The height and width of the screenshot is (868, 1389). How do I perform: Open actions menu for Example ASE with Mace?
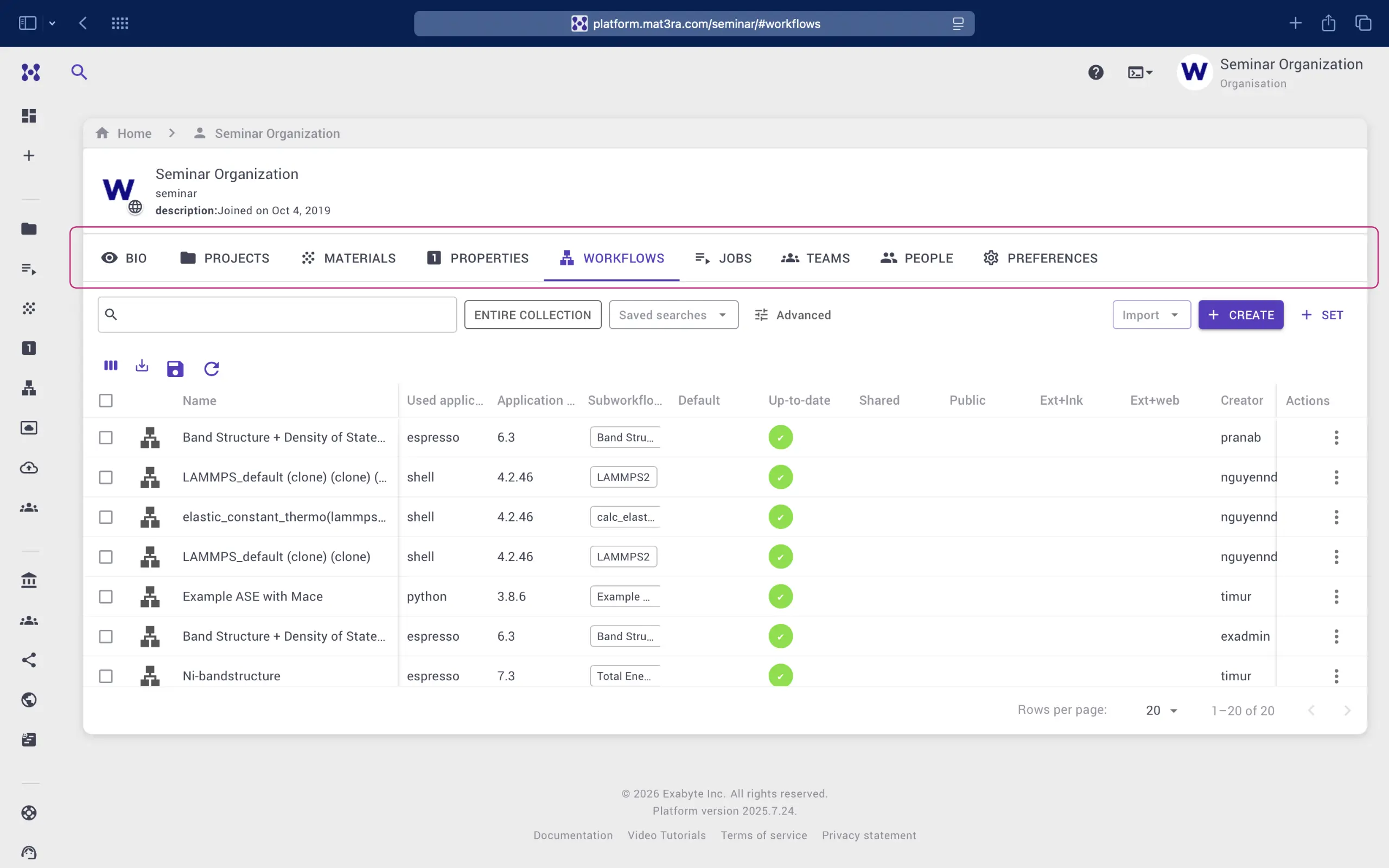coord(1336,596)
